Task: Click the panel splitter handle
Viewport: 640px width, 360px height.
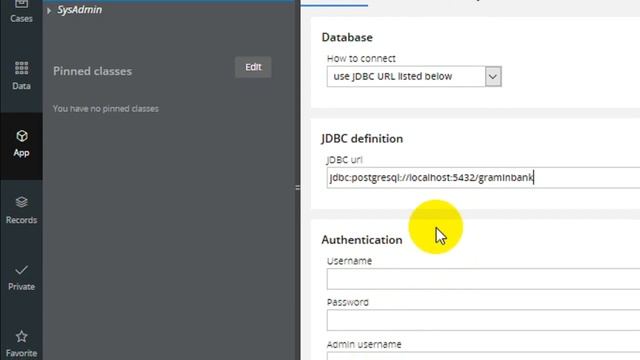Action: click(298, 187)
